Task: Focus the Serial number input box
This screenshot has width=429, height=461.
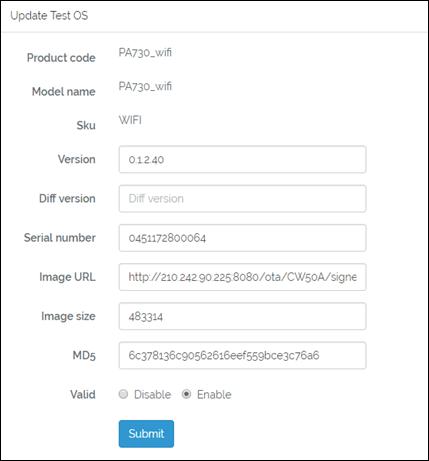Action: pos(242,238)
